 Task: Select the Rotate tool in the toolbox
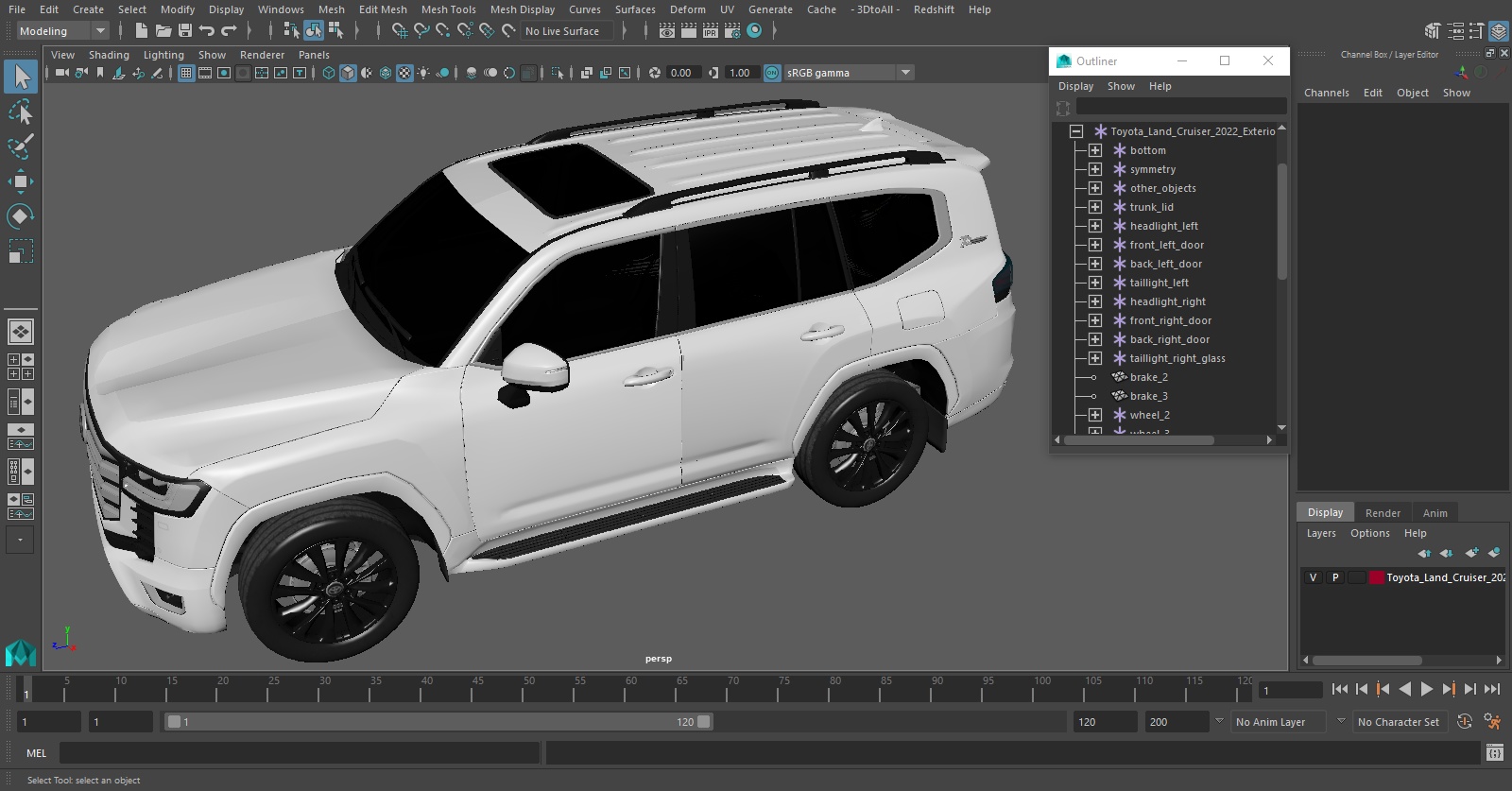pyautogui.click(x=20, y=216)
